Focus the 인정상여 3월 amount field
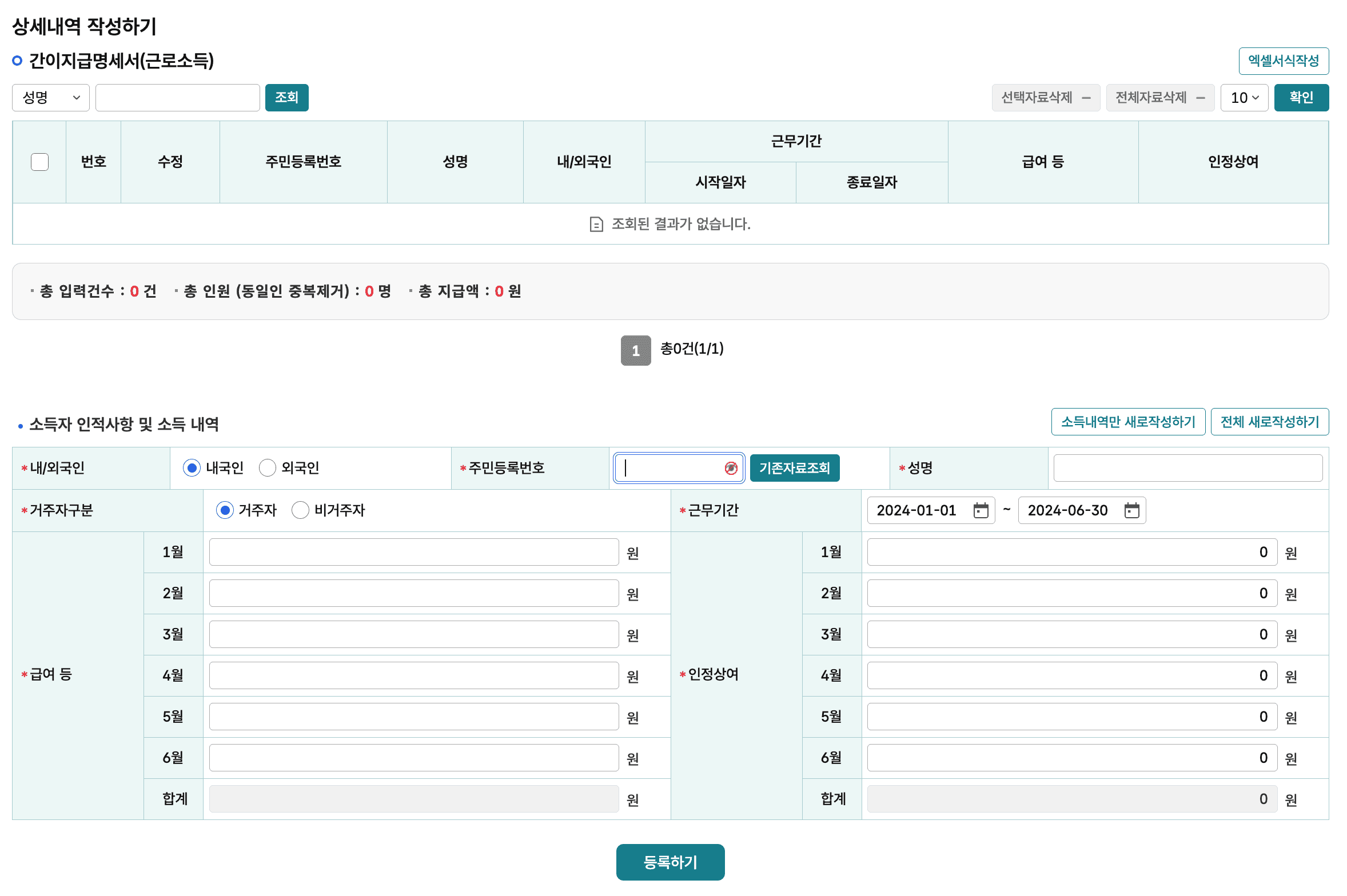 tap(1072, 634)
